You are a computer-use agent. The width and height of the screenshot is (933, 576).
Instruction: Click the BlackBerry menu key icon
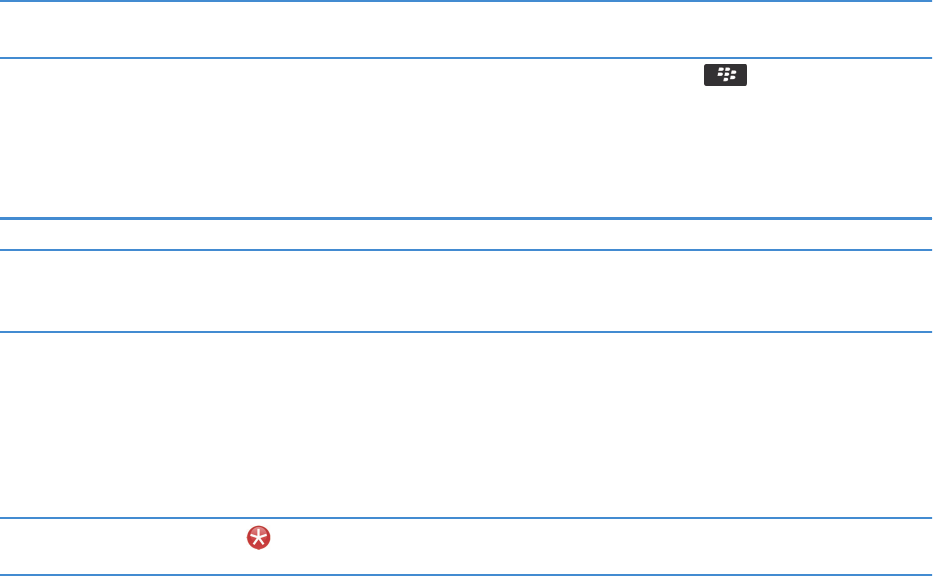pyautogui.click(x=725, y=75)
